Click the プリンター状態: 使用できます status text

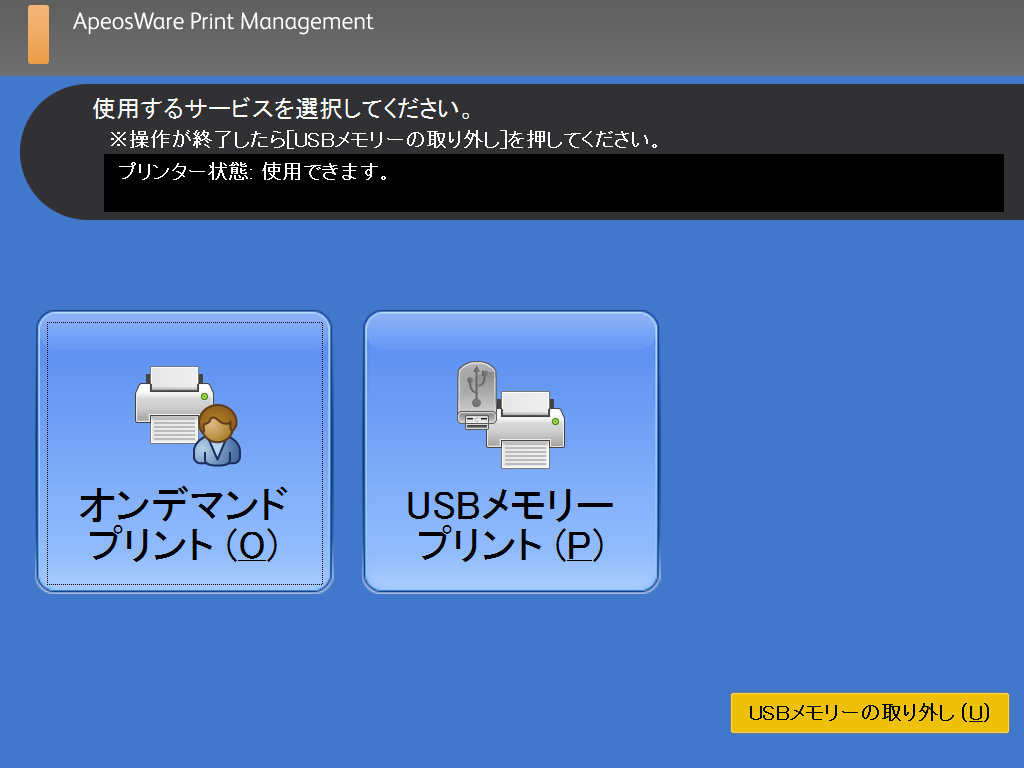[254, 172]
